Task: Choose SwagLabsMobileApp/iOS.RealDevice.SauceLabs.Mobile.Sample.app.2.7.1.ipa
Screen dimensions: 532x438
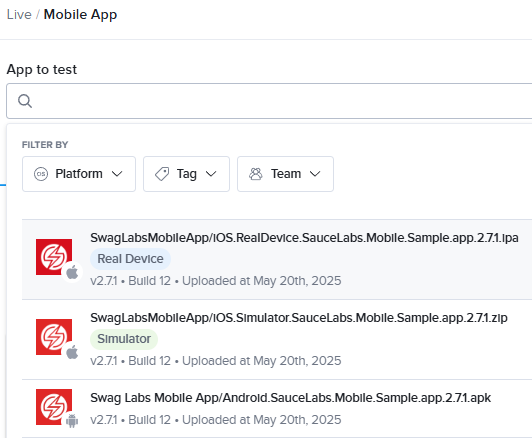Action: pos(304,238)
